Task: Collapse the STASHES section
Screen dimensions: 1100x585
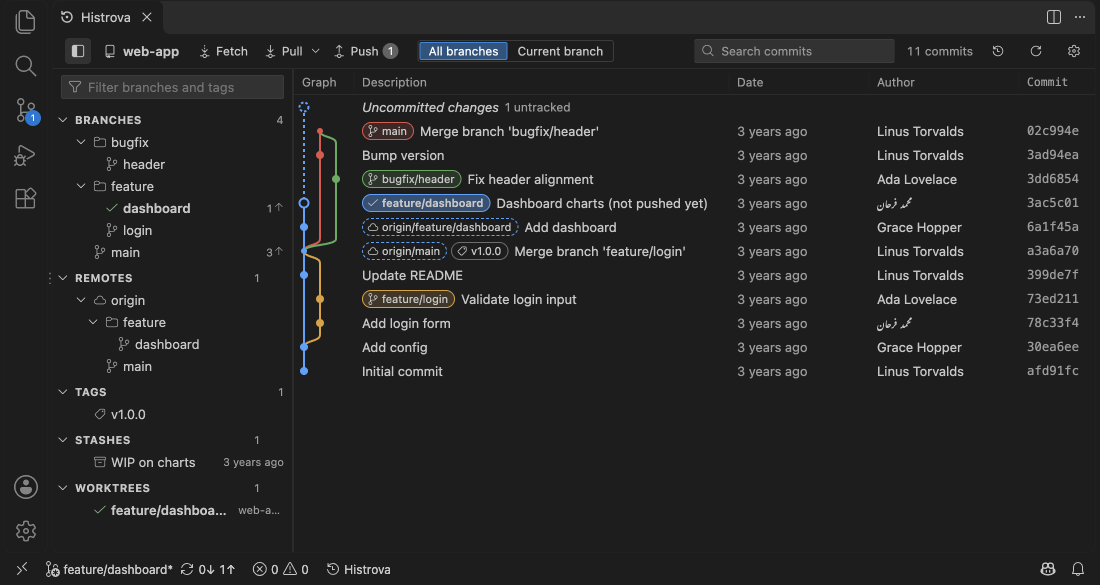Action: coord(173,440)
